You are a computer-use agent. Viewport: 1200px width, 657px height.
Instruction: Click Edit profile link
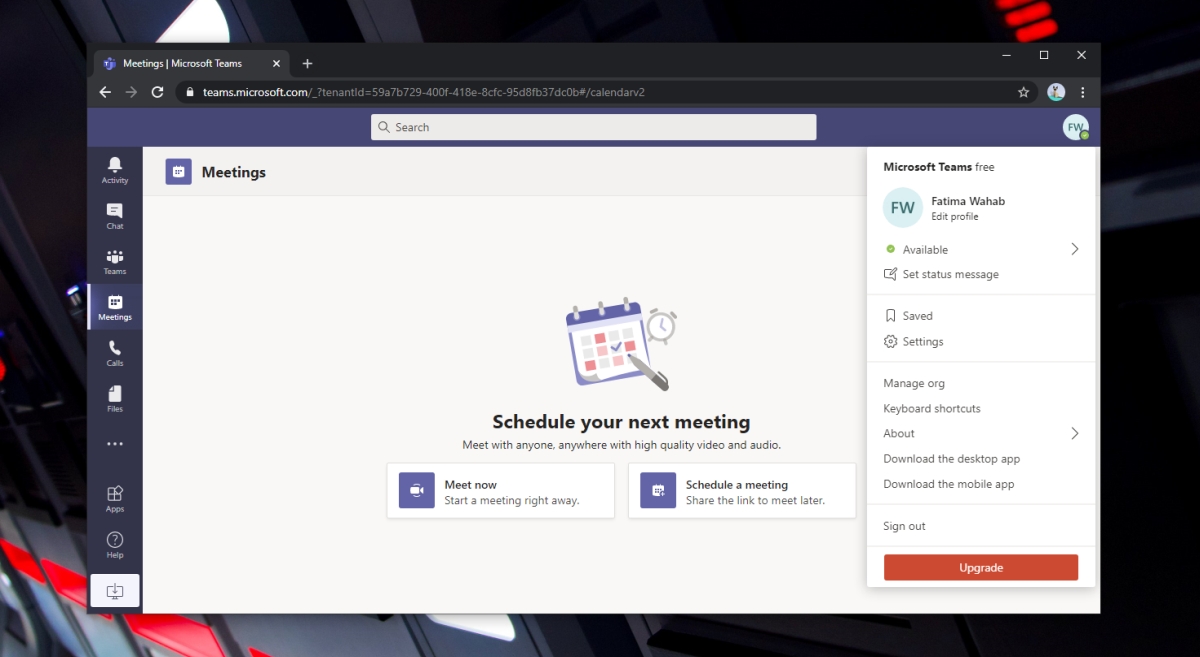pos(955,217)
